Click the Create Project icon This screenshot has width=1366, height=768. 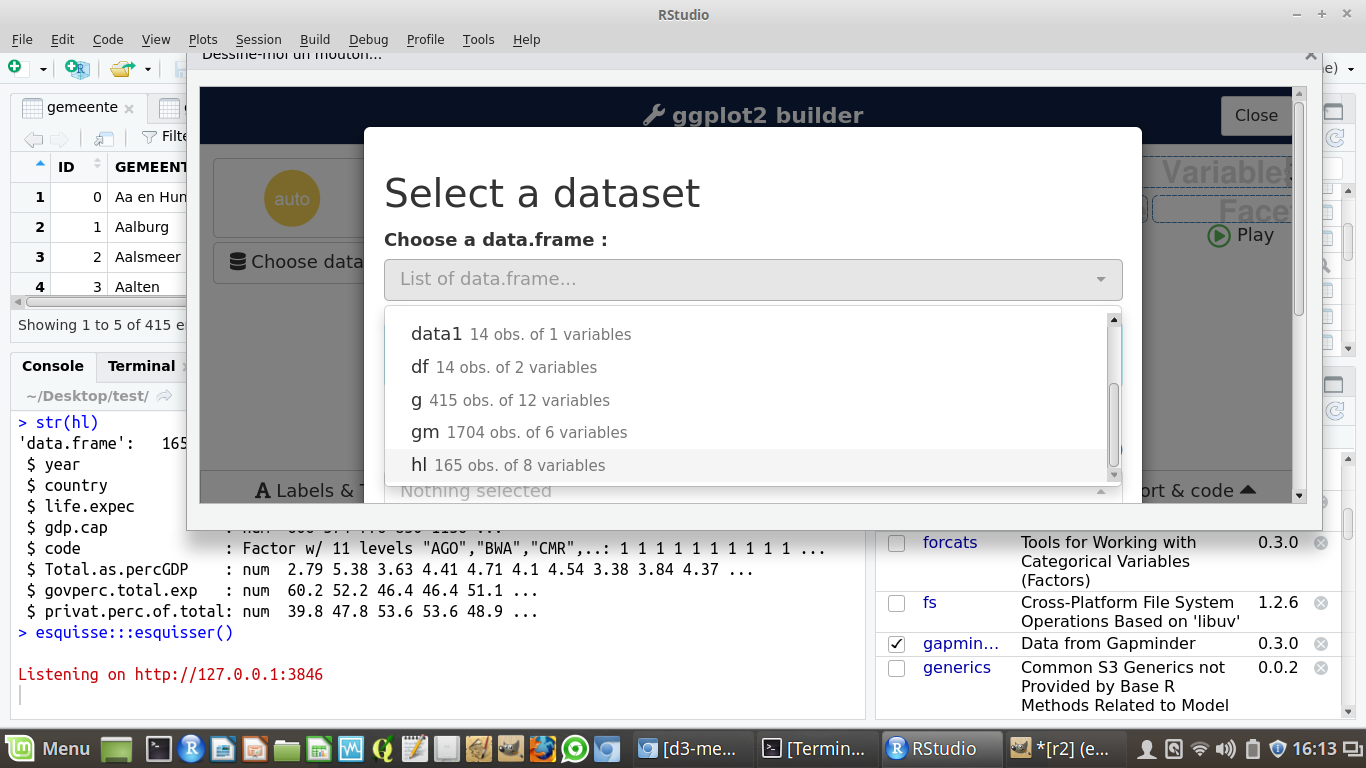click(x=77, y=68)
